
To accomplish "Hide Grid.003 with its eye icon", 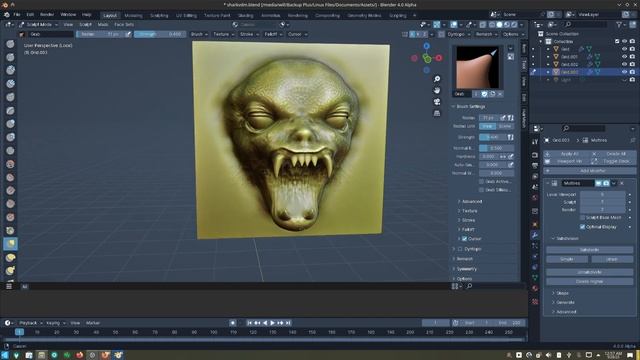I will coord(624,72).
